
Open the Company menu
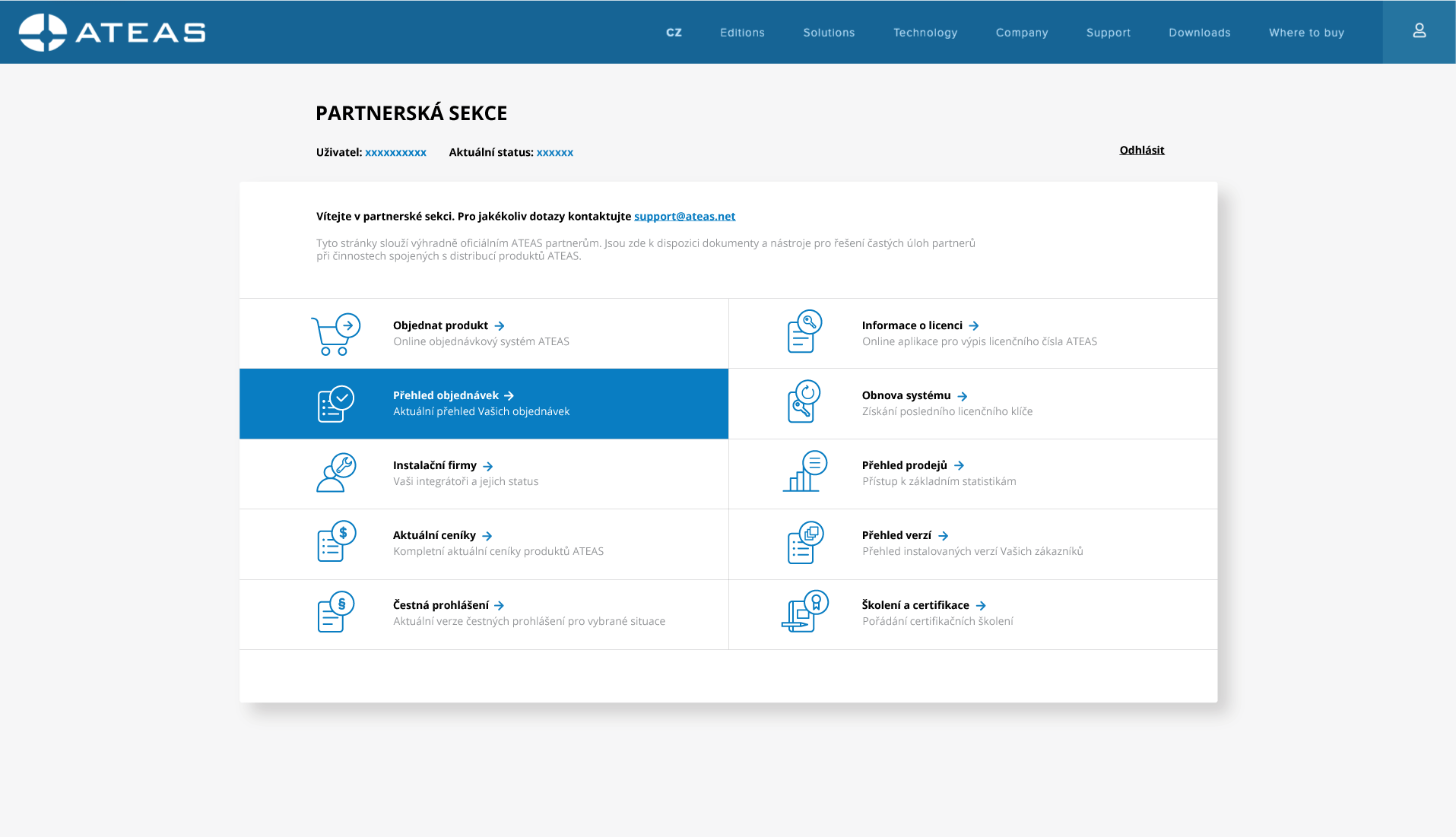[x=1022, y=33]
